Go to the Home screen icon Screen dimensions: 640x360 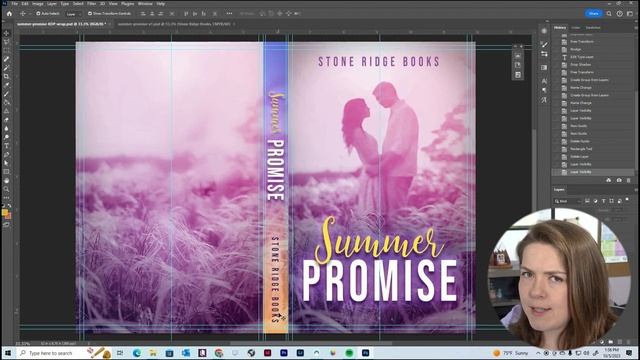tap(9, 13)
